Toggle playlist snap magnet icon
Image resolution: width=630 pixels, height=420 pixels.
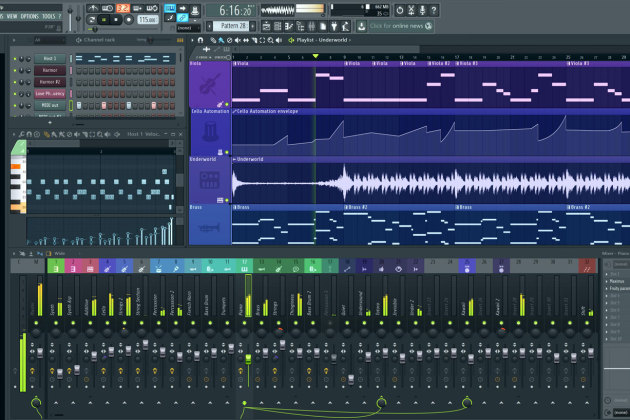[200, 40]
